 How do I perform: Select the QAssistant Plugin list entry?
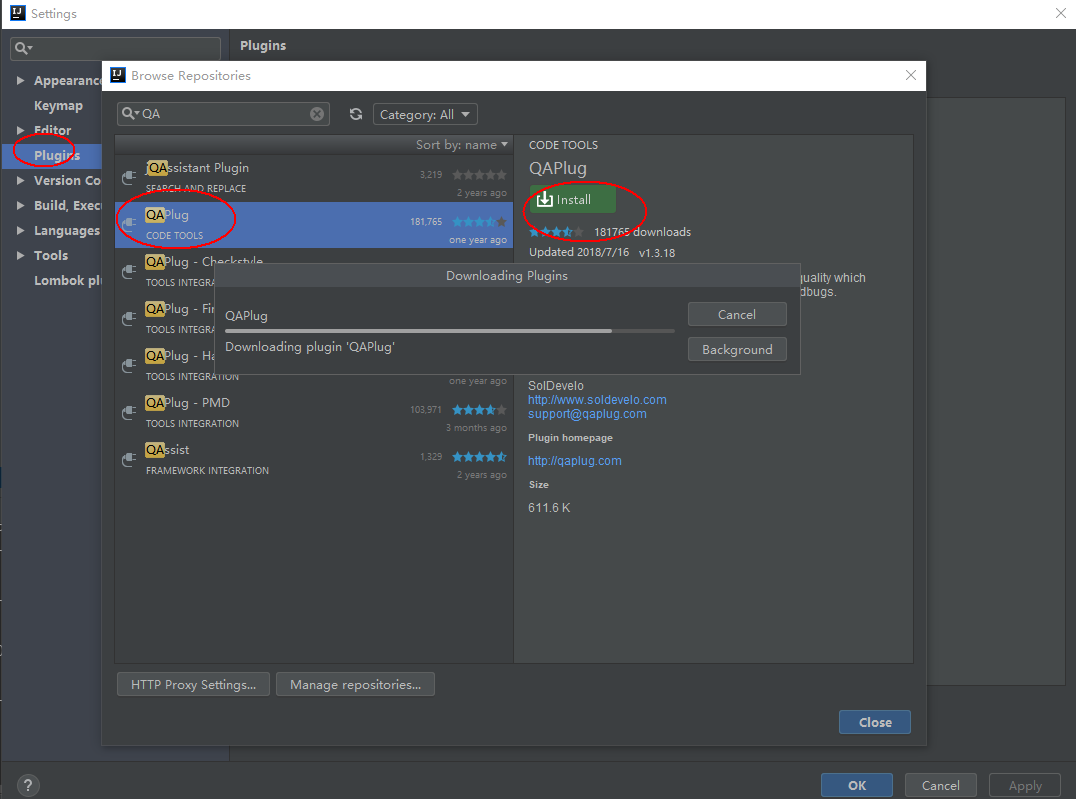314,178
